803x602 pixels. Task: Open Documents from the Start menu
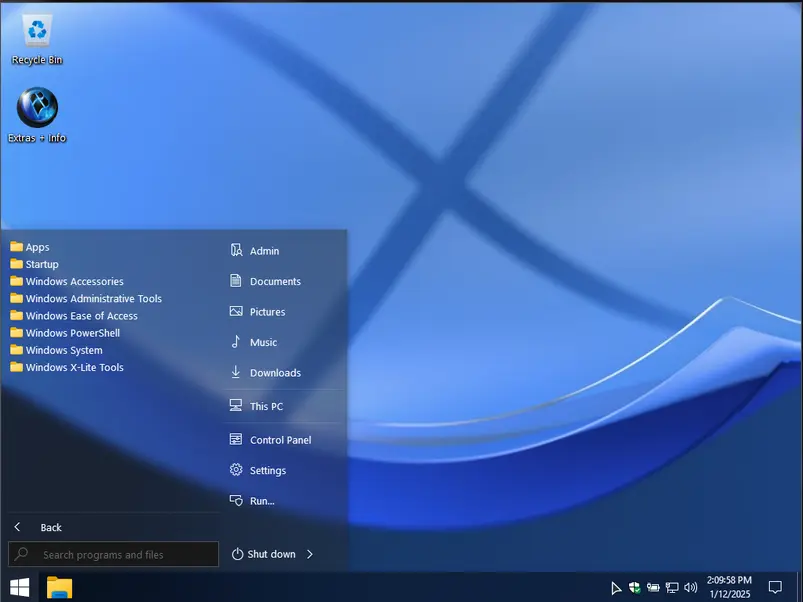276,281
